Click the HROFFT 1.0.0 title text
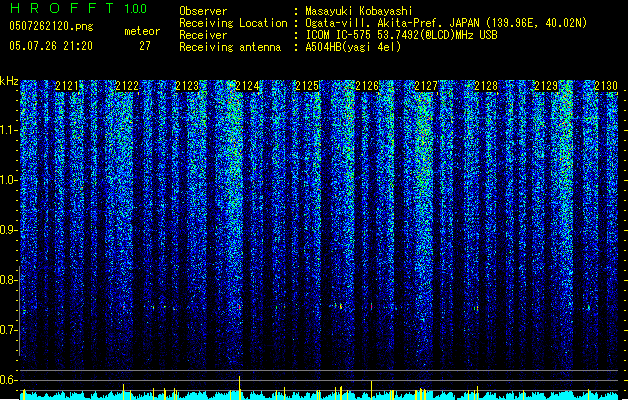629x400 pixels. [x=79, y=8]
